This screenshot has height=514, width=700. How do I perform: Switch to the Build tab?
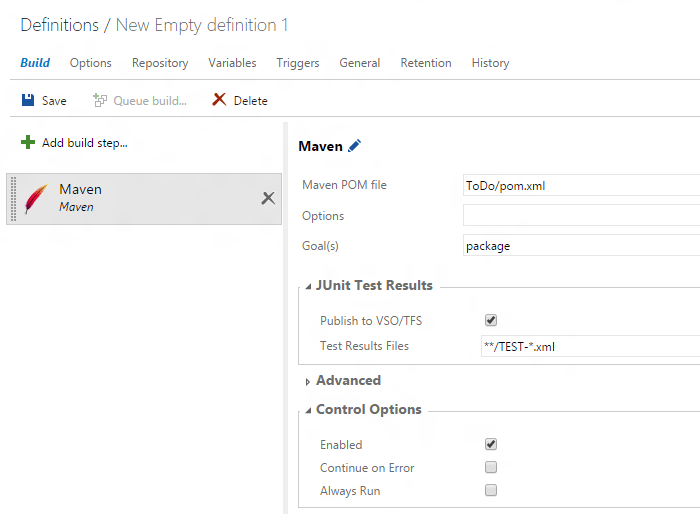(x=35, y=63)
